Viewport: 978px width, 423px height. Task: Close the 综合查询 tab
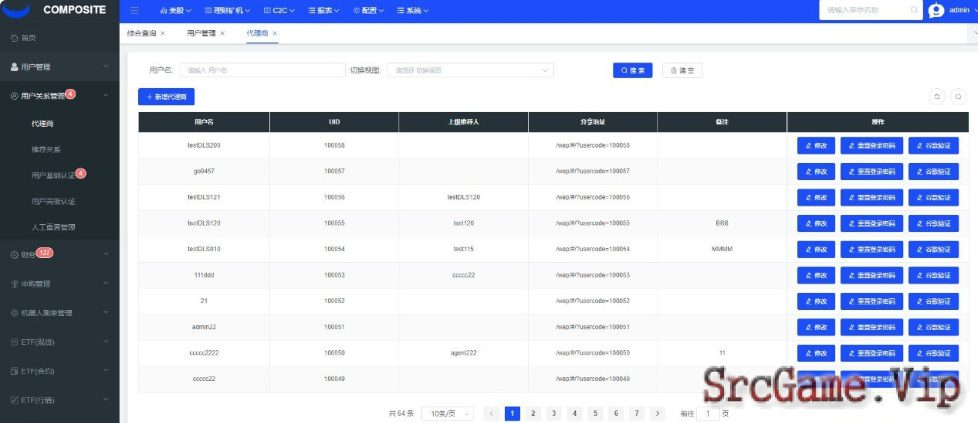coord(163,33)
